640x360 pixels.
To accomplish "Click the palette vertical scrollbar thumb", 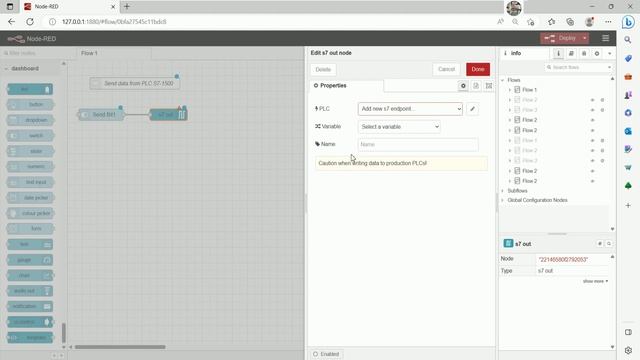I will tap(64, 333).
